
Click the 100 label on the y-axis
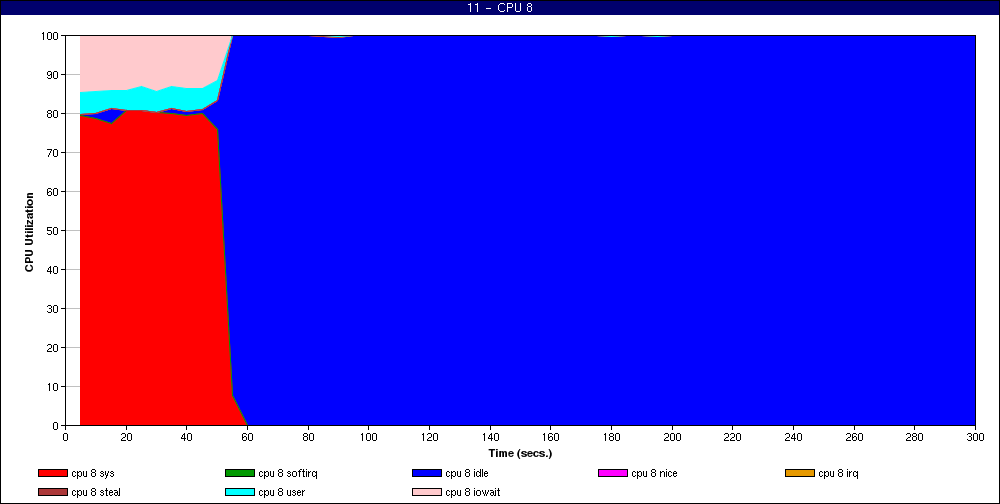(50, 36)
